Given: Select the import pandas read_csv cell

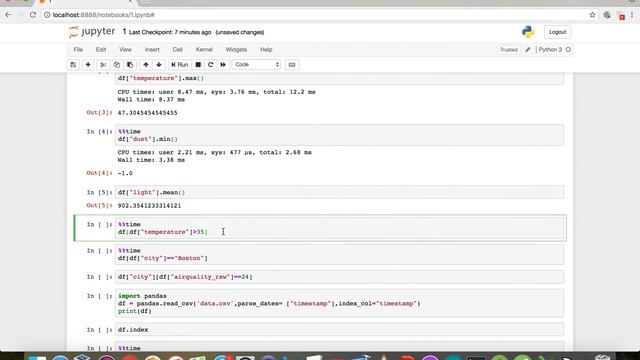Looking at the screenshot, I should click(339, 303).
